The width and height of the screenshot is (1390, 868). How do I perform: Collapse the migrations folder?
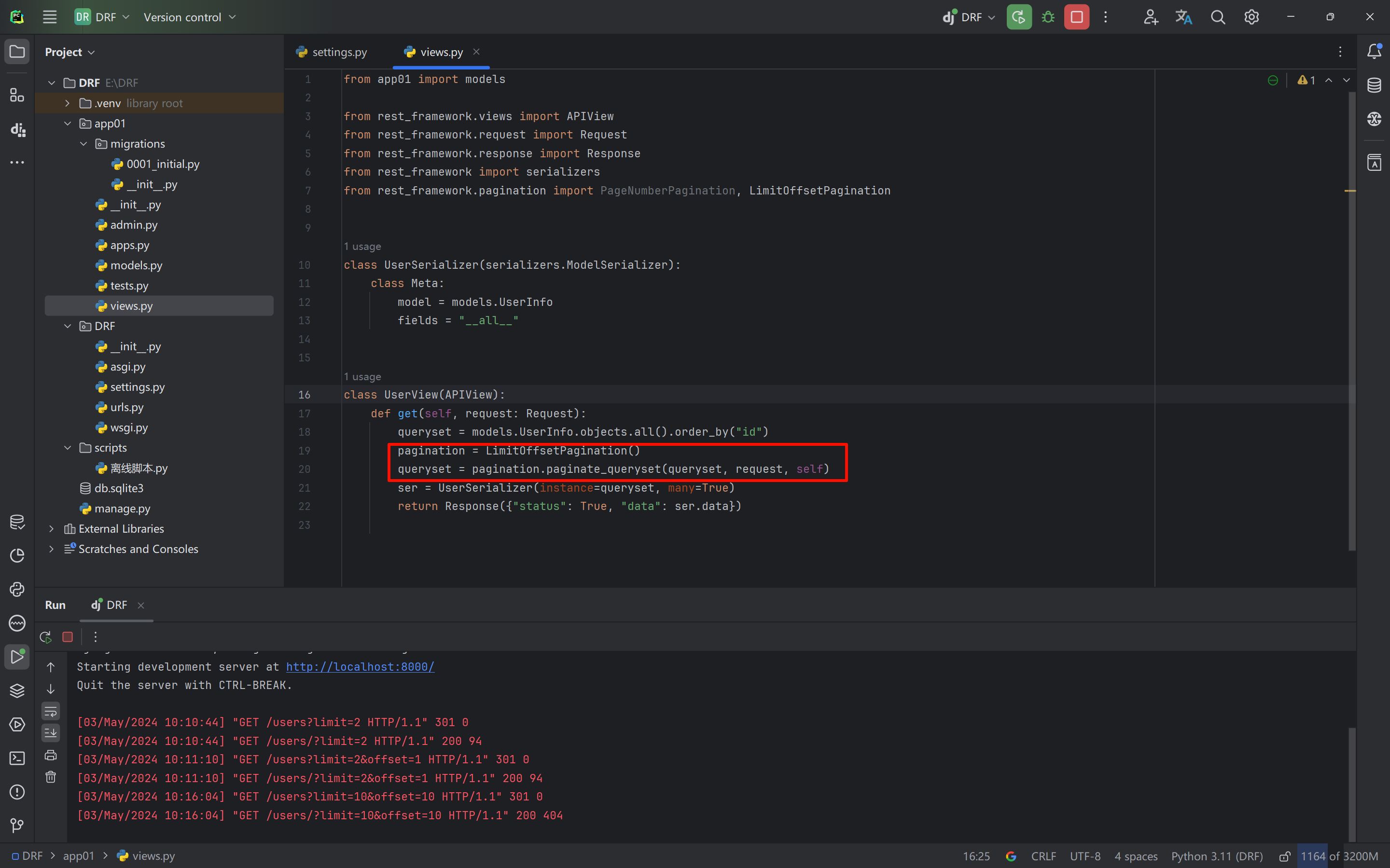pos(84,143)
